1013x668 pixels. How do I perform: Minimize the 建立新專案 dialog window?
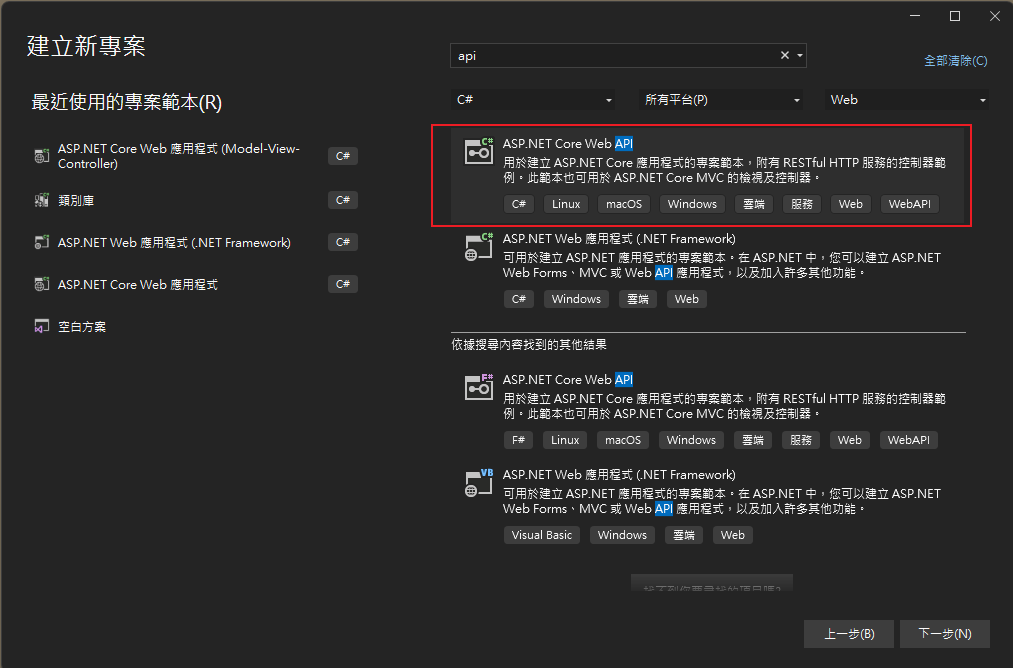(915, 16)
